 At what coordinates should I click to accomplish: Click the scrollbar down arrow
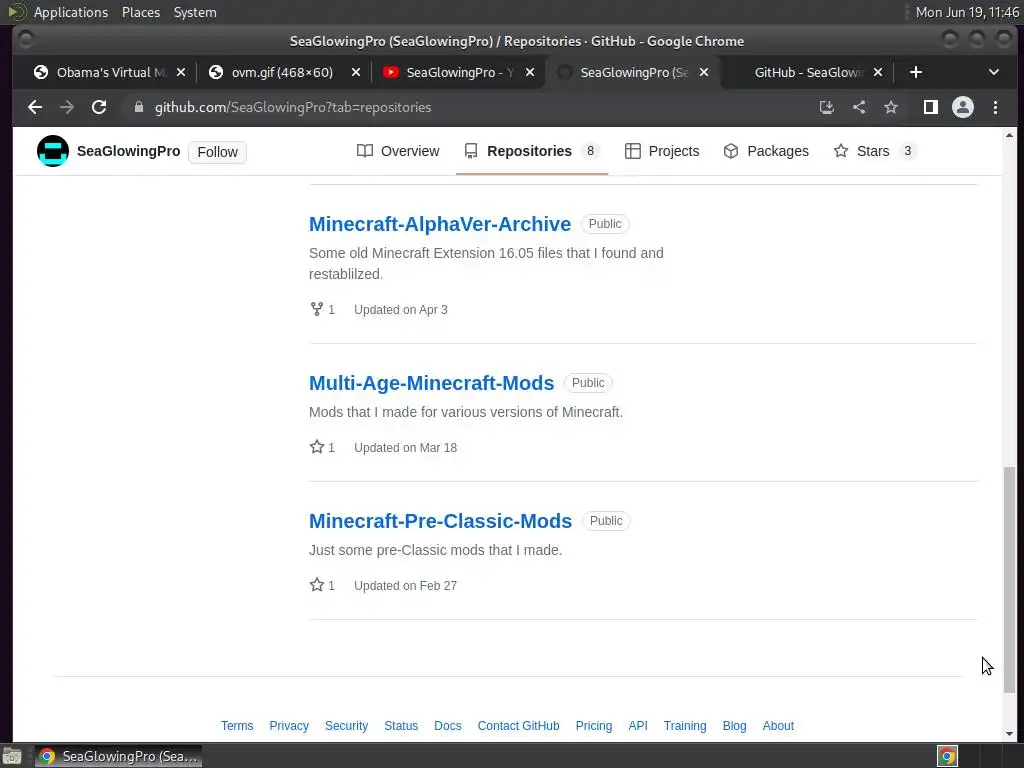(1010, 734)
